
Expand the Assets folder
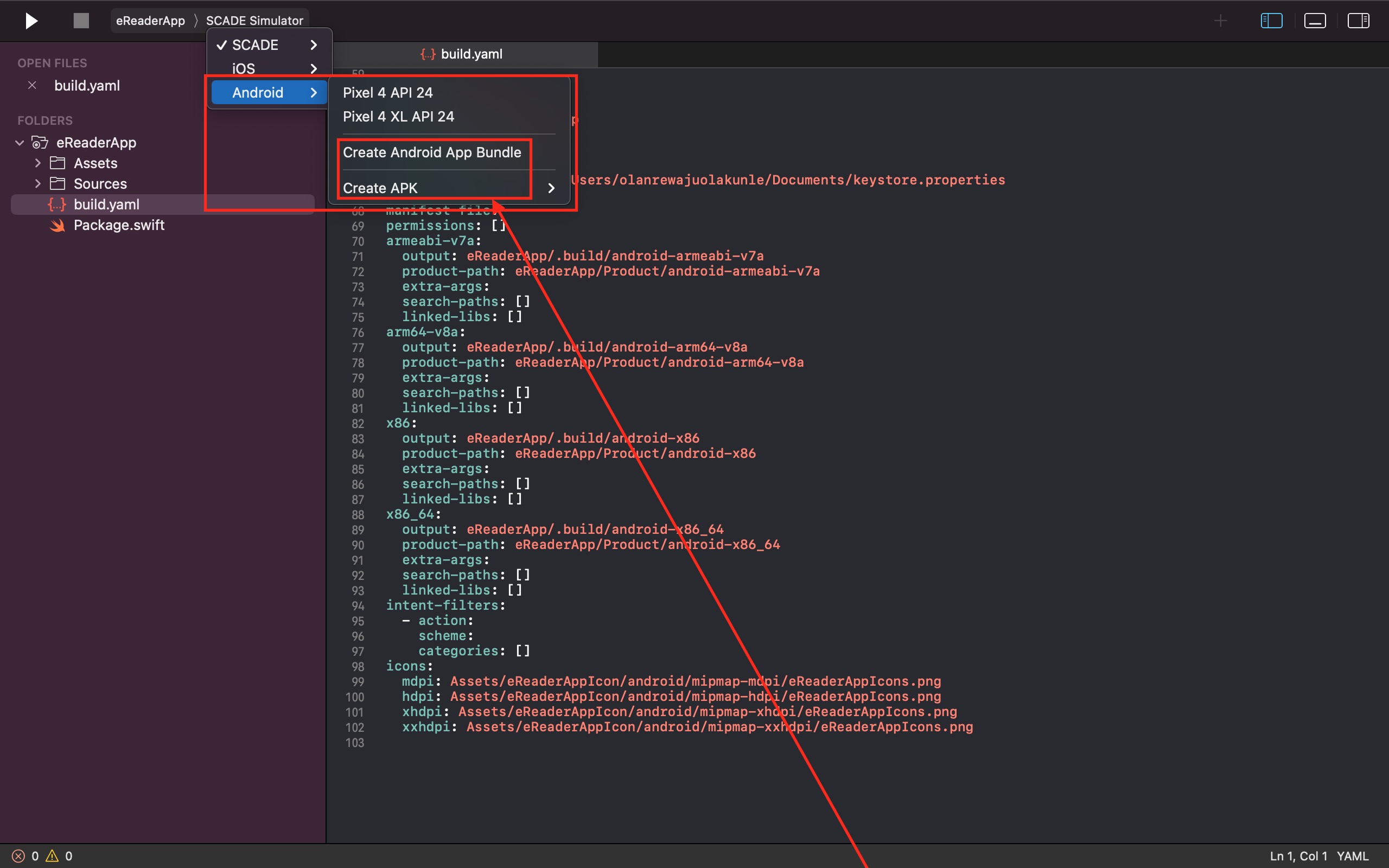38,163
